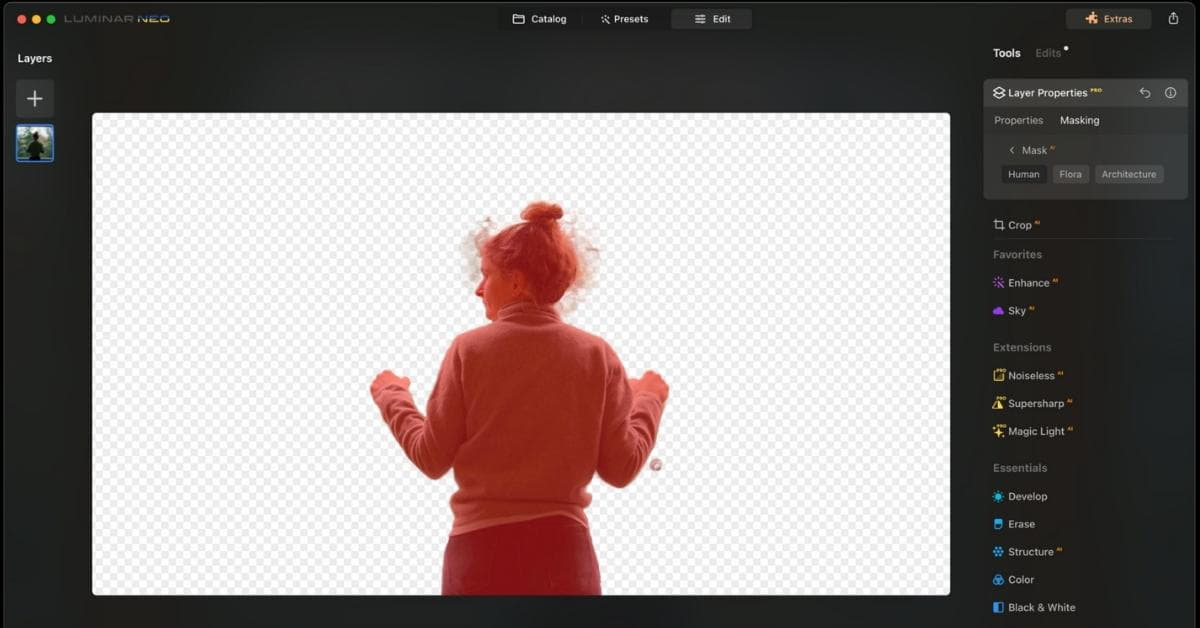Open the Supersharp AI extension
This screenshot has width=1200, height=628.
click(x=1034, y=403)
